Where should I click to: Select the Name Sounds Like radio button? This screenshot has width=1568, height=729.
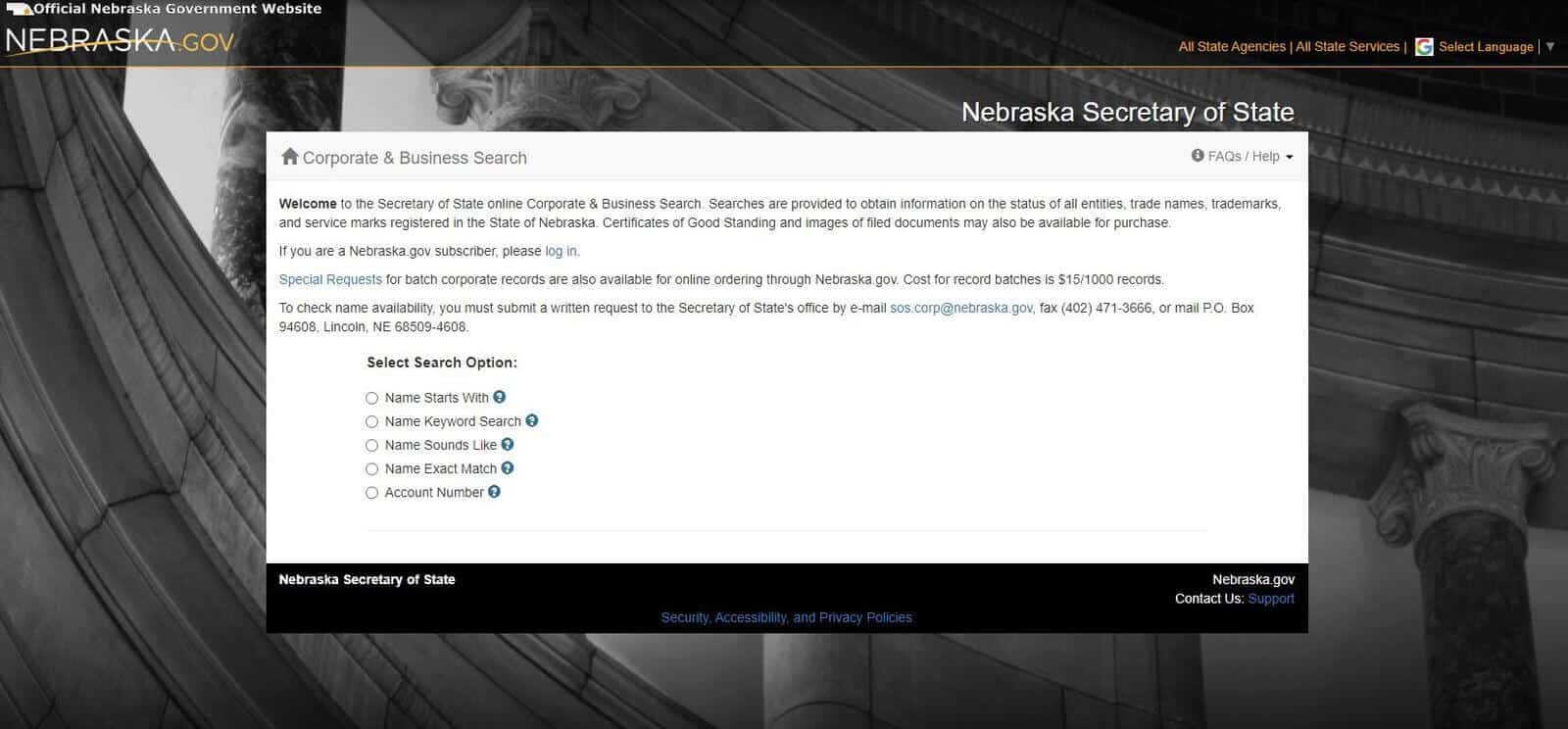(371, 445)
